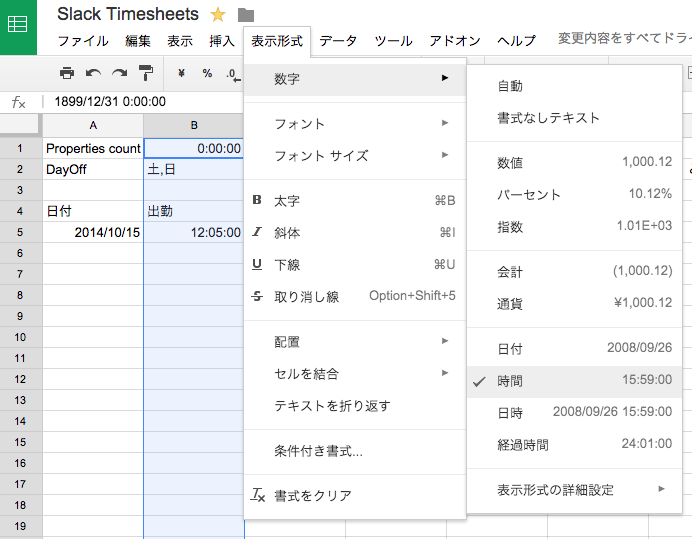Select row 10 header

click(20, 337)
